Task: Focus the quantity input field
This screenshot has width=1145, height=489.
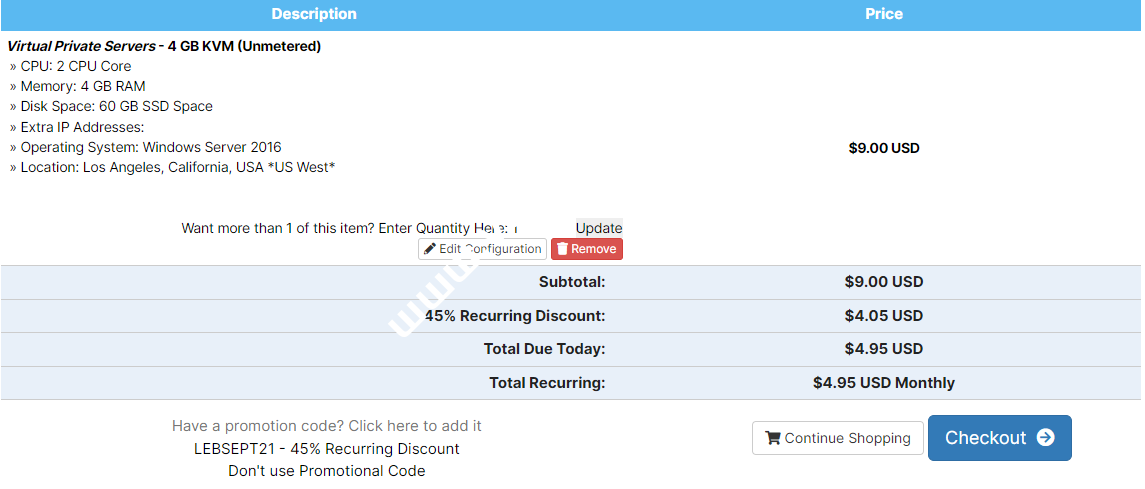Action: coord(543,228)
